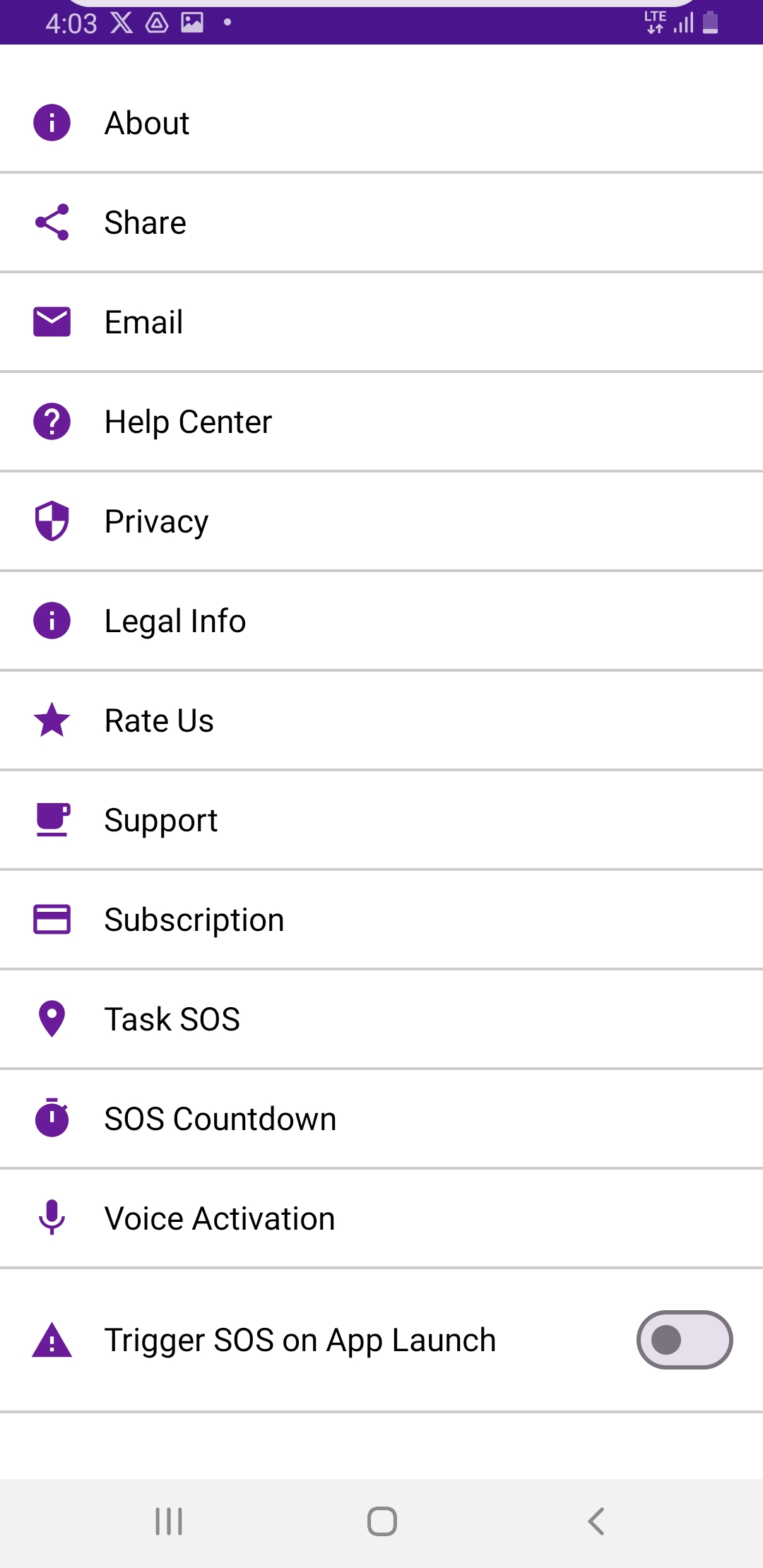Tap the Help Center question mark icon
This screenshot has width=763, height=1568.
point(52,422)
